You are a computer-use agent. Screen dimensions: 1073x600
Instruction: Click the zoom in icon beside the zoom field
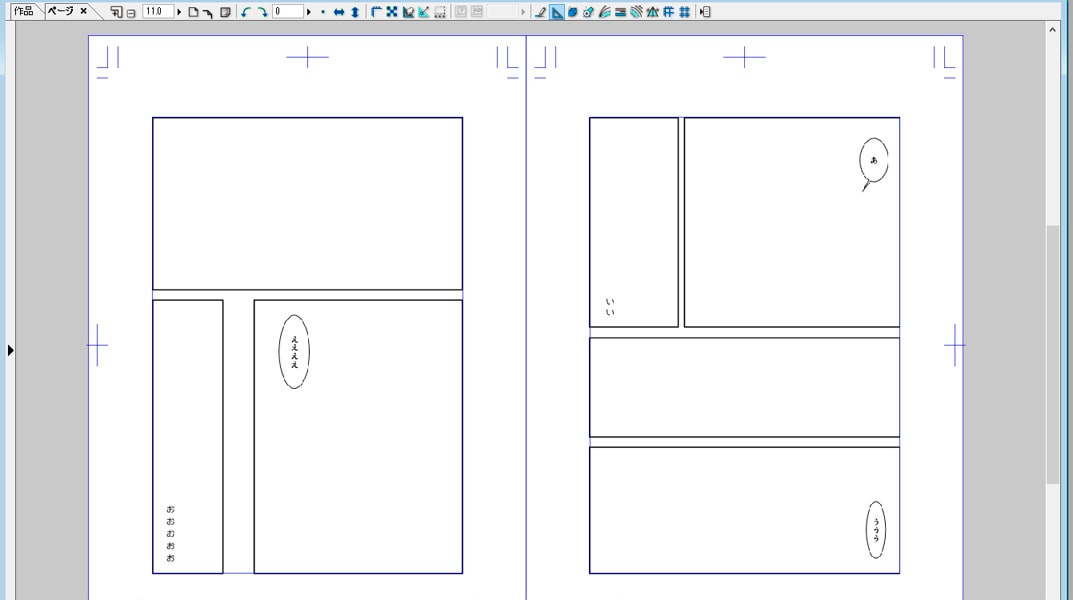point(116,12)
